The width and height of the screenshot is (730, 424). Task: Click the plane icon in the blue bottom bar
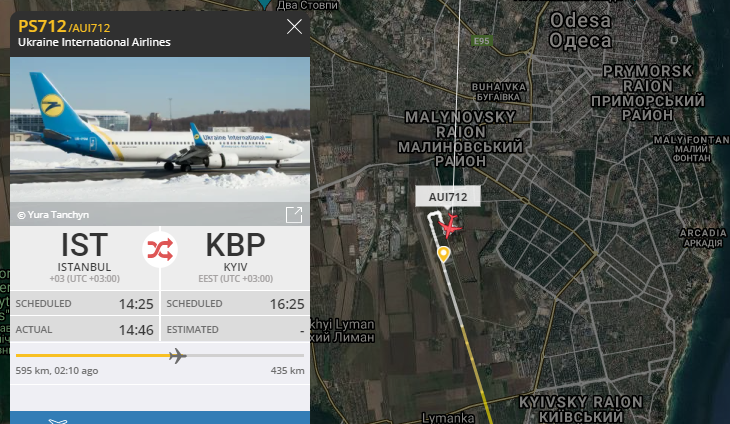[58, 421]
